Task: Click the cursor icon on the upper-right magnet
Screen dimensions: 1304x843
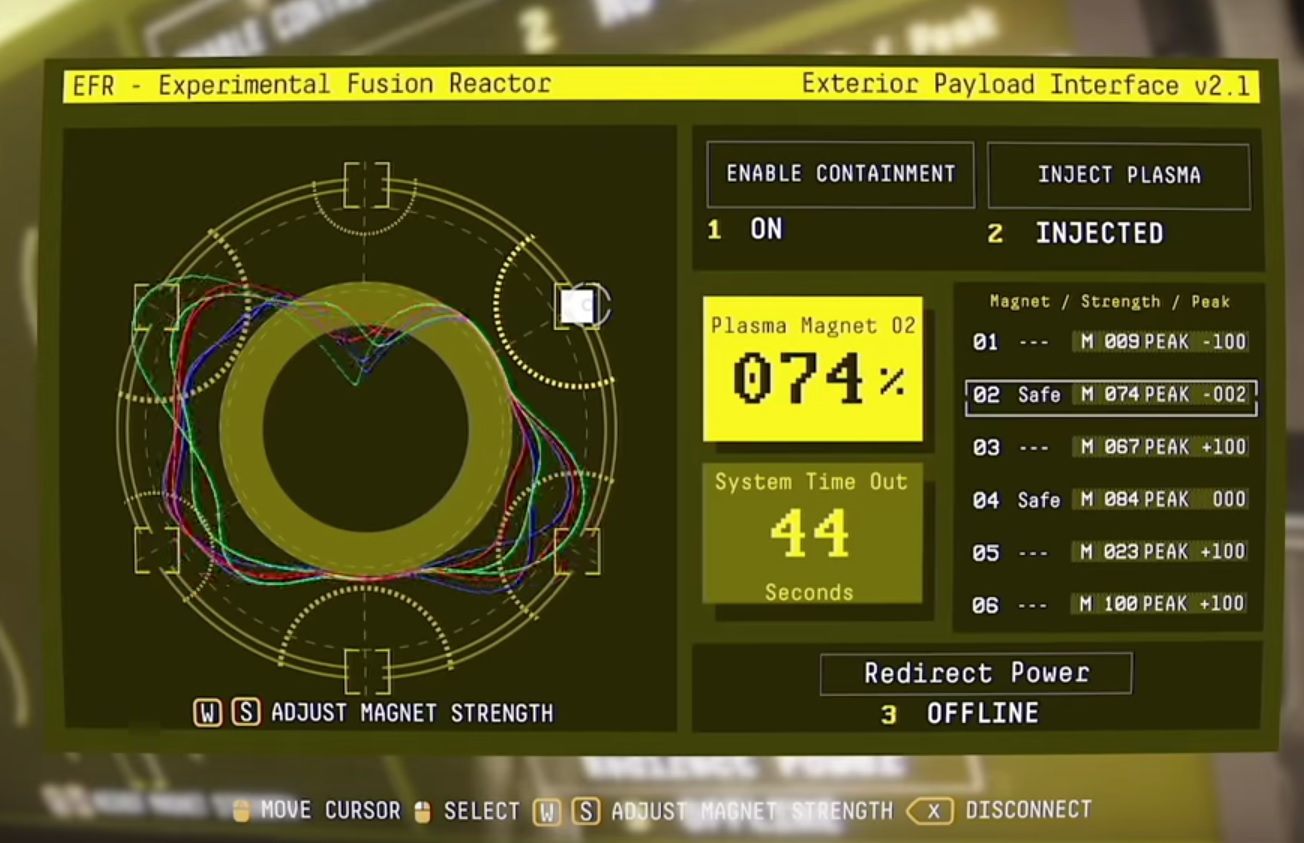Action: tap(578, 307)
